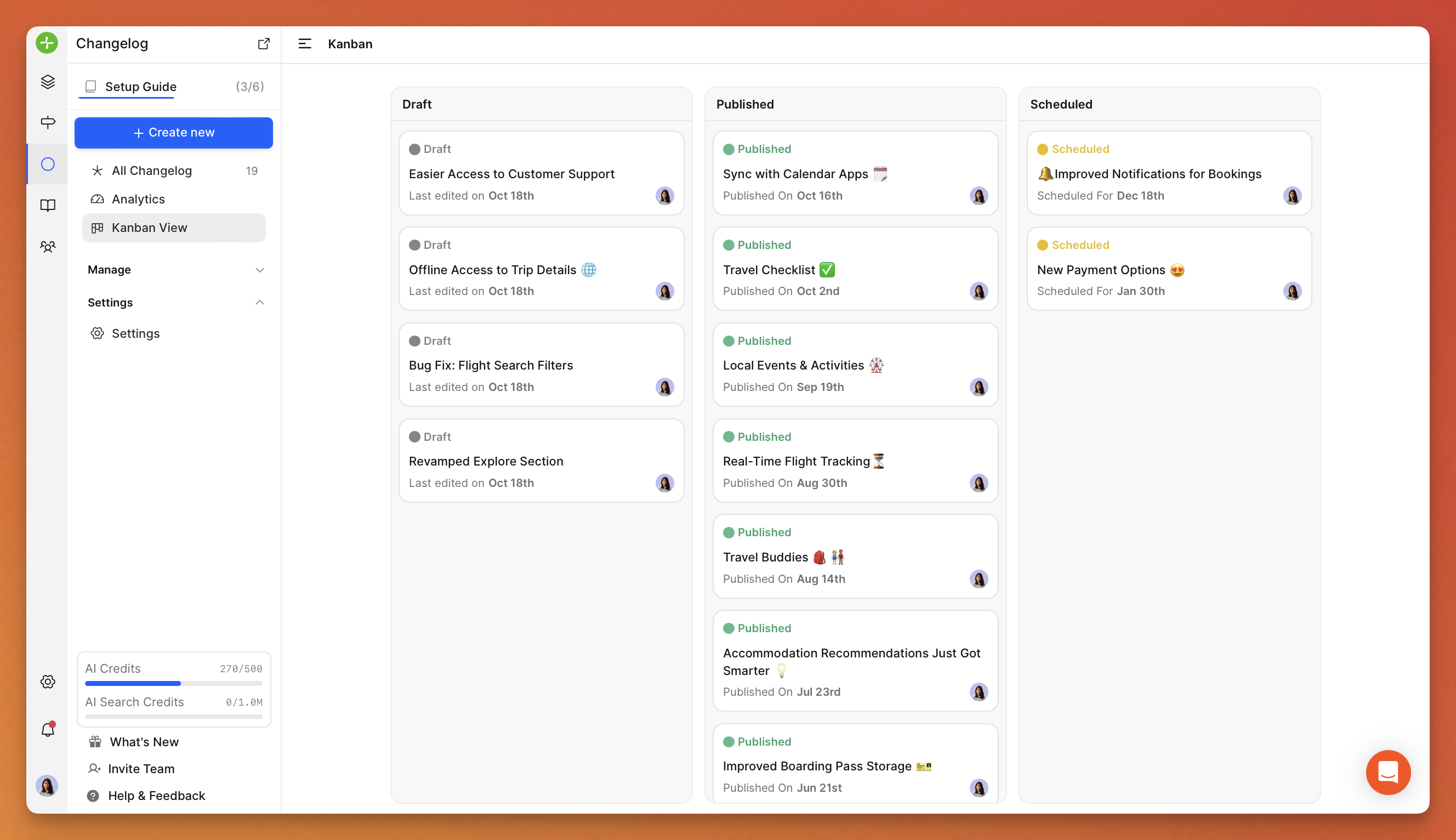Open the gear icon in left rail
The image size is (1456, 840).
[x=48, y=682]
